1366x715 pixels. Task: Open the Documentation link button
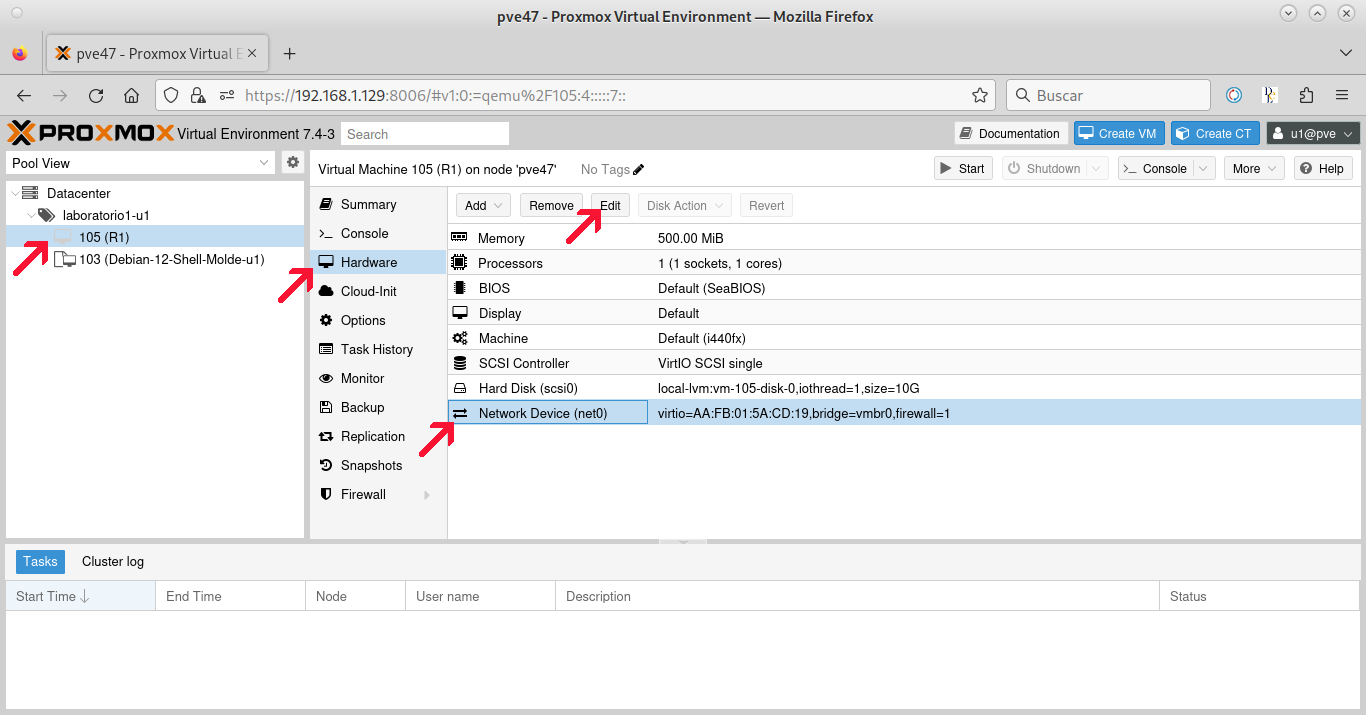point(1011,133)
